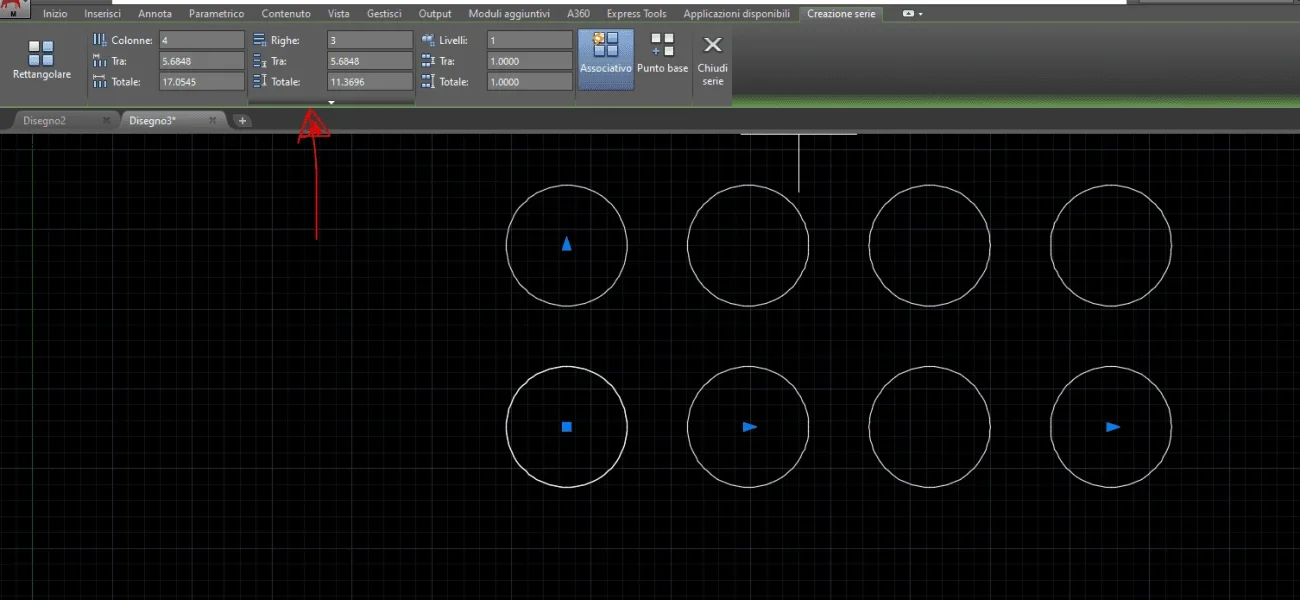Open the Applicazioni disponibili ribbon tab
This screenshot has width=1300, height=600.
pyautogui.click(x=736, y=14)
